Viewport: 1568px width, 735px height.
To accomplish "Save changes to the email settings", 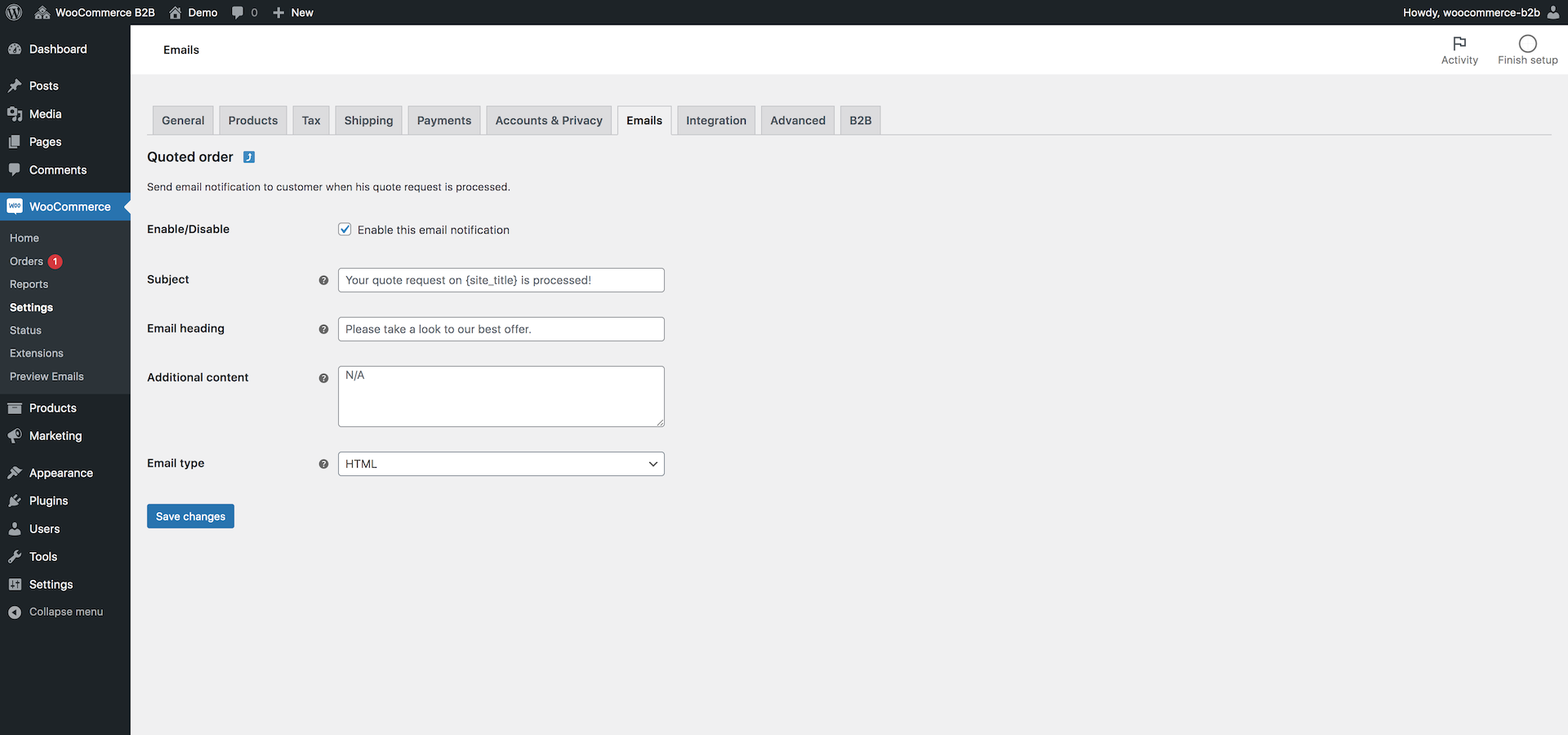I will [190, 516].
